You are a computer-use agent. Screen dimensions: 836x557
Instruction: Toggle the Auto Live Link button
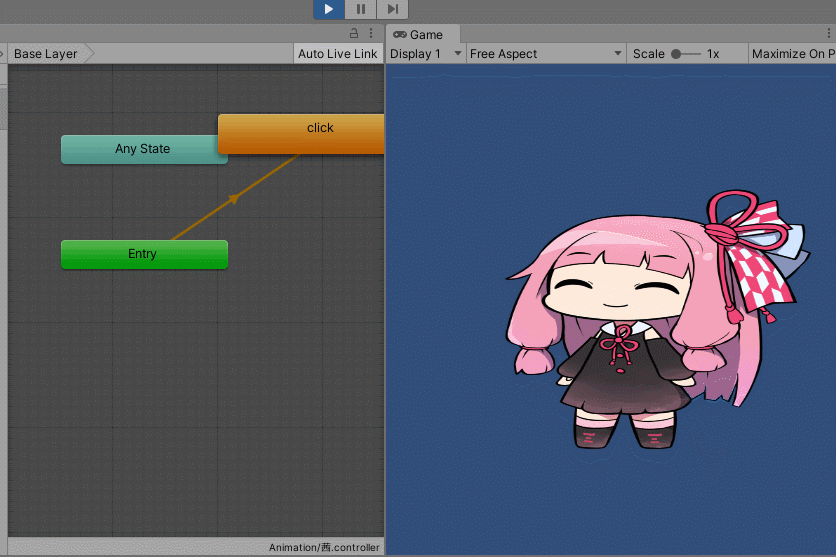click(x=337, y=54)
